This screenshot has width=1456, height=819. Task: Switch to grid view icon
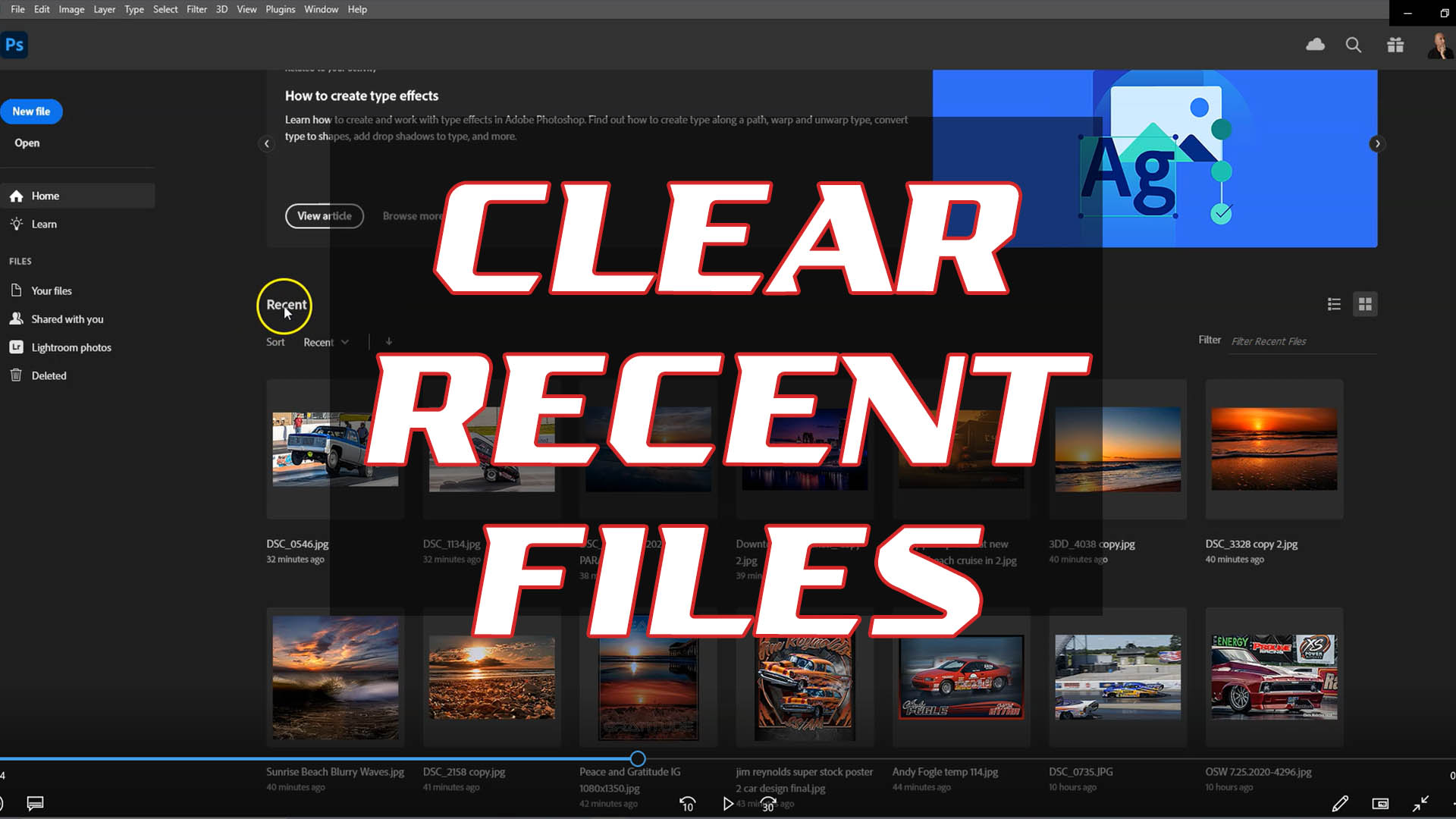(x=1364, y=303)
